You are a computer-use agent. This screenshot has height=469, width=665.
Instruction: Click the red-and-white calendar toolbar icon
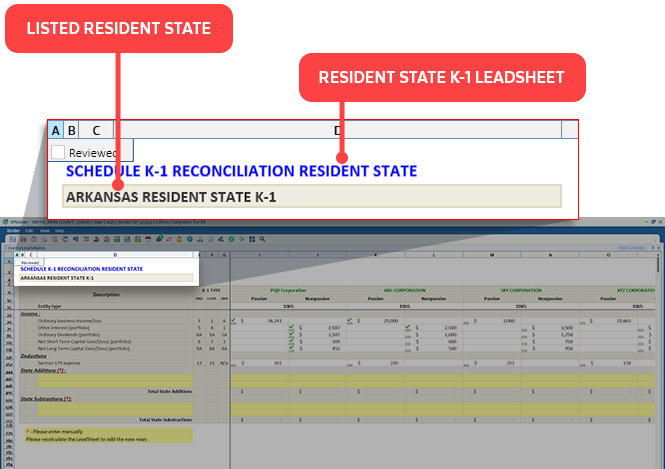(x=148, y=239)
